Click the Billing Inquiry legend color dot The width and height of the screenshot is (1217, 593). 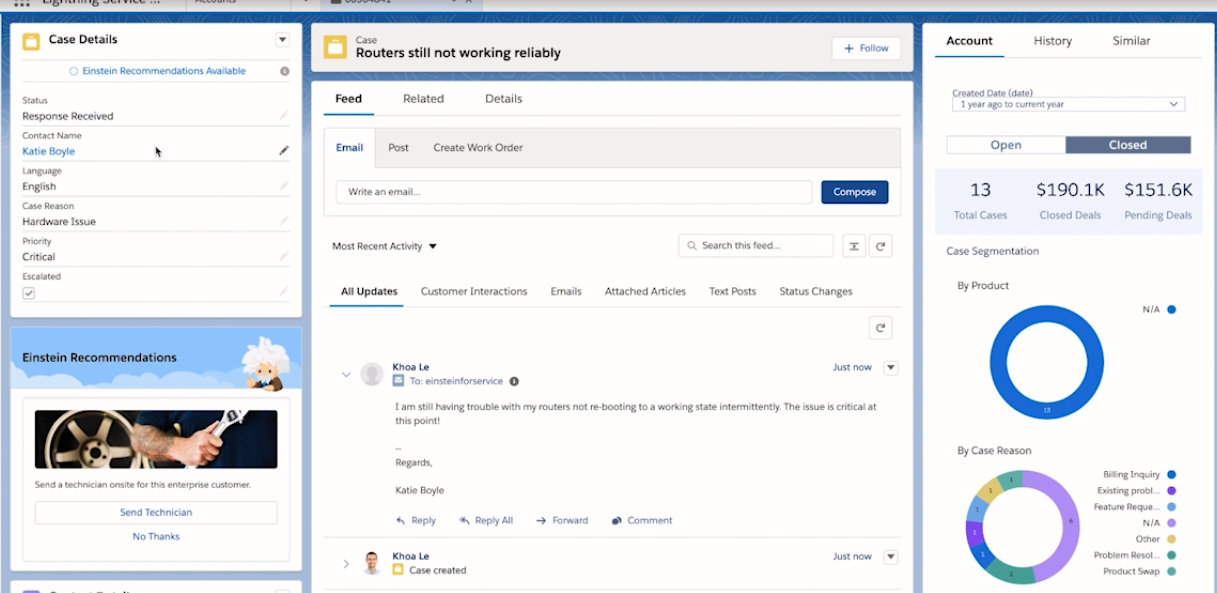(1171, 475)
